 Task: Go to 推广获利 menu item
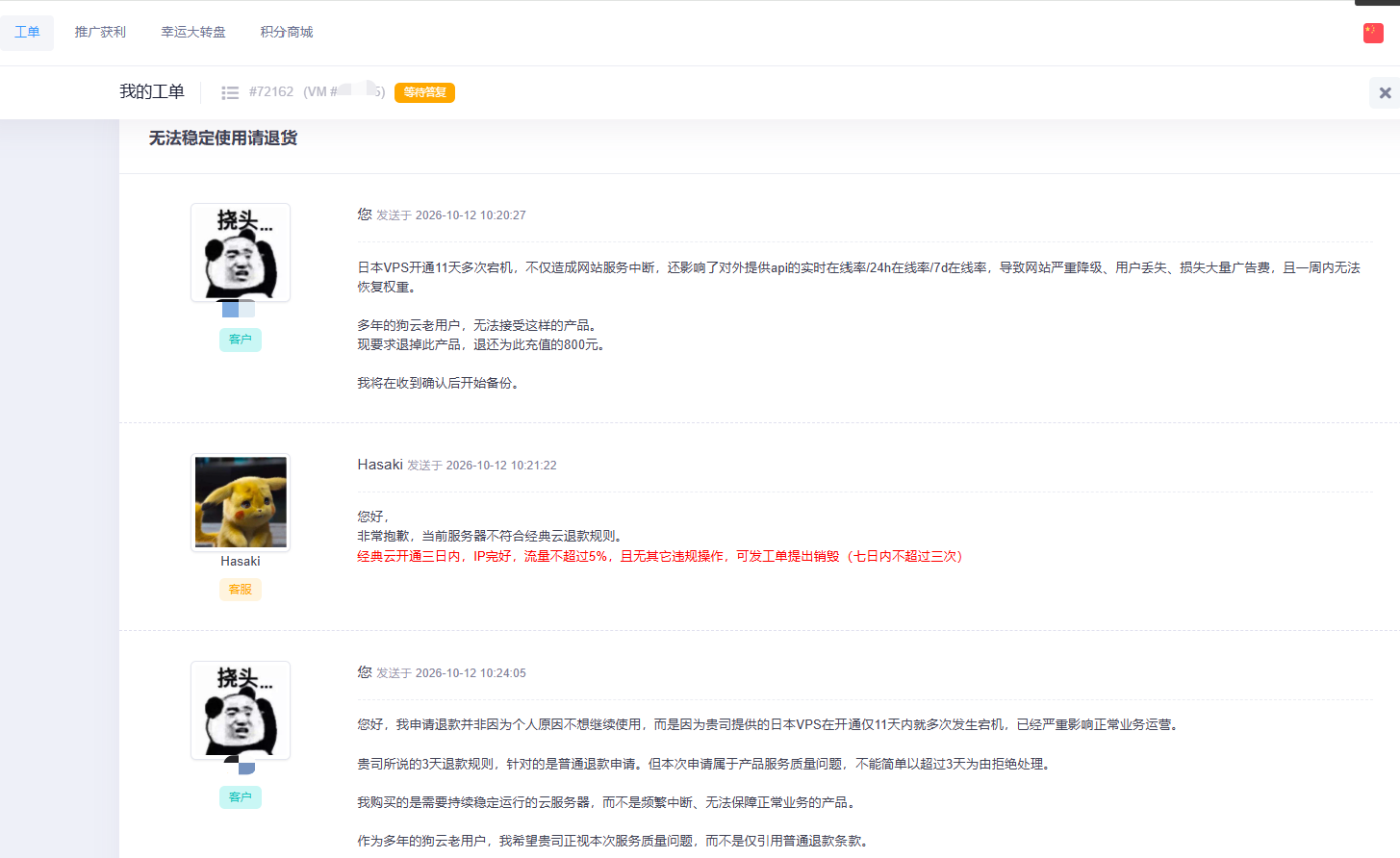pos(100,32)
